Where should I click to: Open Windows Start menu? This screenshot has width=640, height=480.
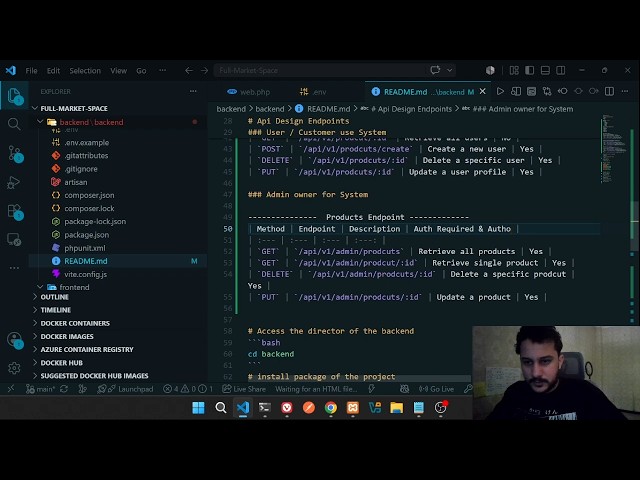[198, 407]
